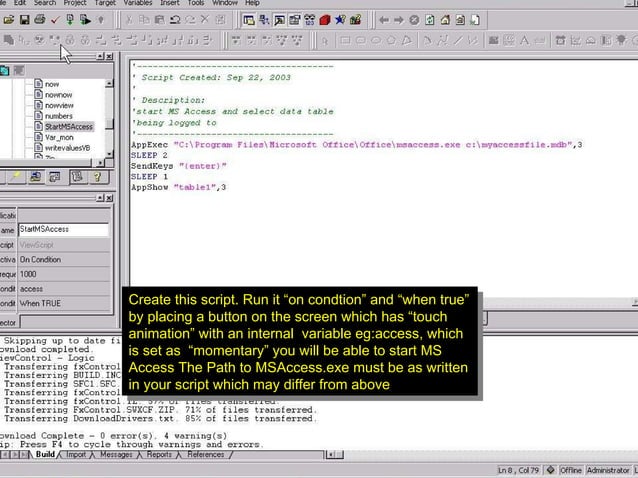
Task: Click the Save icon in the toolbar
Action: (22, 19)
